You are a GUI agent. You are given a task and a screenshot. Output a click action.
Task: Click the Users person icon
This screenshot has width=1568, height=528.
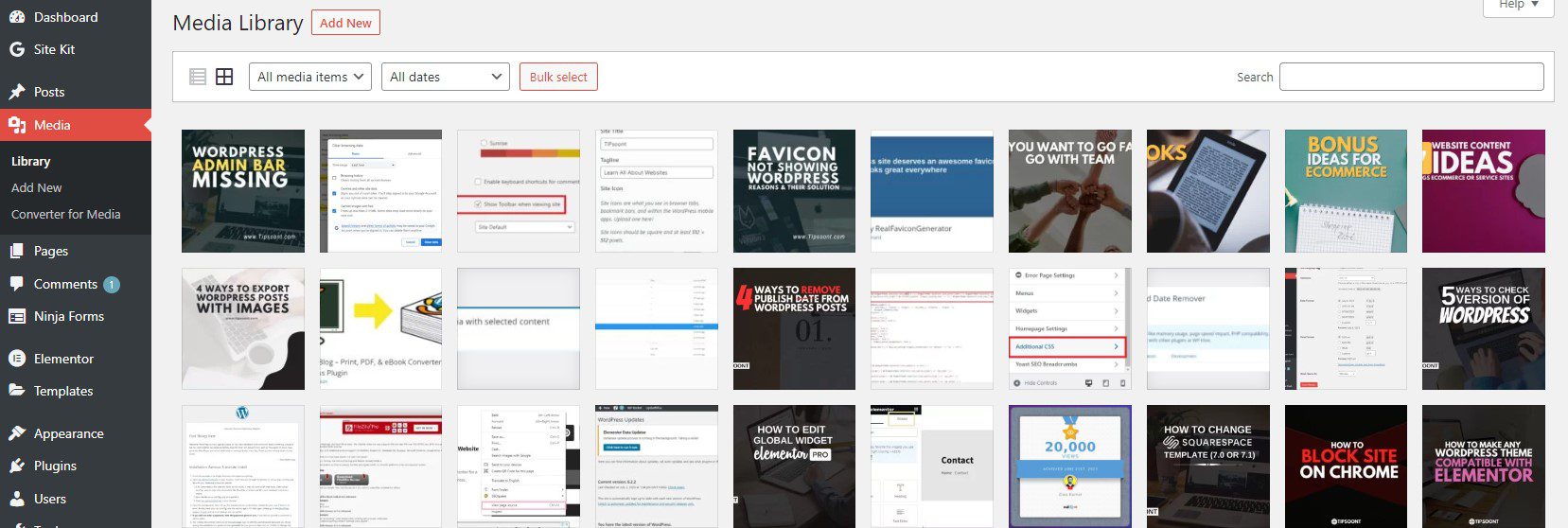[16, 499]
